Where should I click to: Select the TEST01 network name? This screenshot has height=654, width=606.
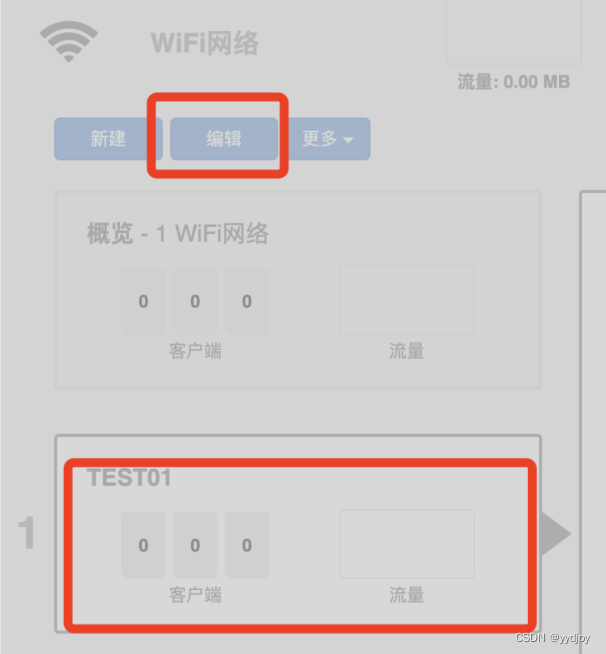pyautogui.click(x=129, y=478)
